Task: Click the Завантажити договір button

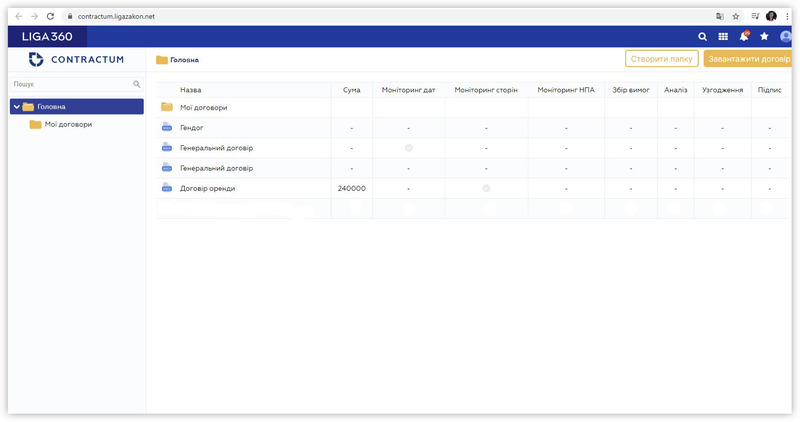Action: click(748, 59)
